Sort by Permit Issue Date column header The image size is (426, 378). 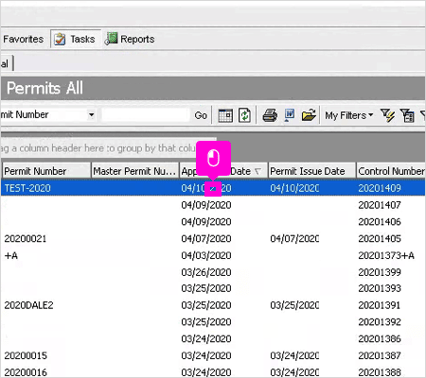click(312, 171)
